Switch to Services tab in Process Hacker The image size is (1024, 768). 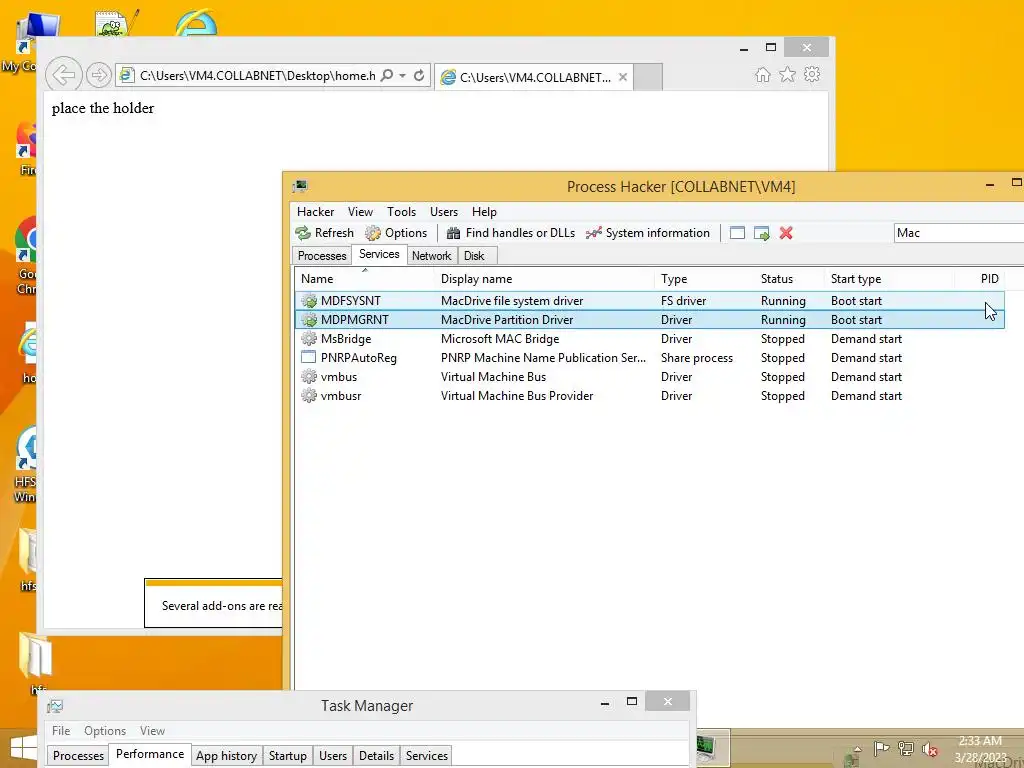click(x=379, y=254)
